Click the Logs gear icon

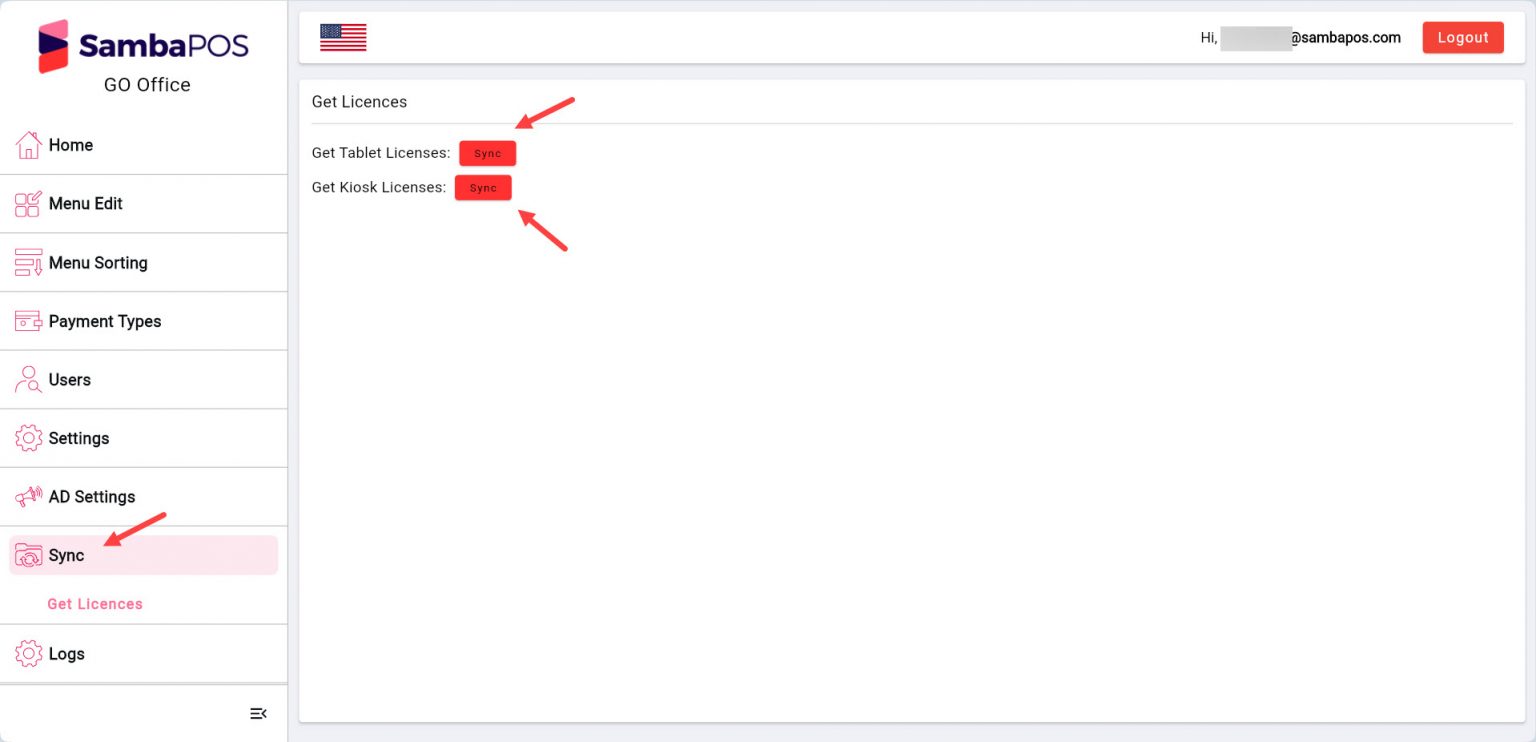(28, 654)
